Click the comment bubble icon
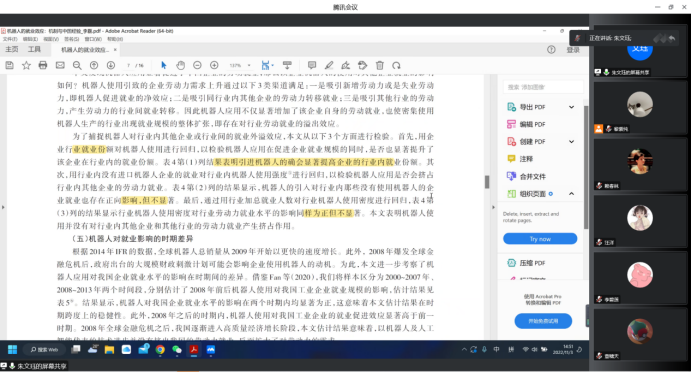The width and height of the screenshot is (692, 372). [x=312, y=65]
